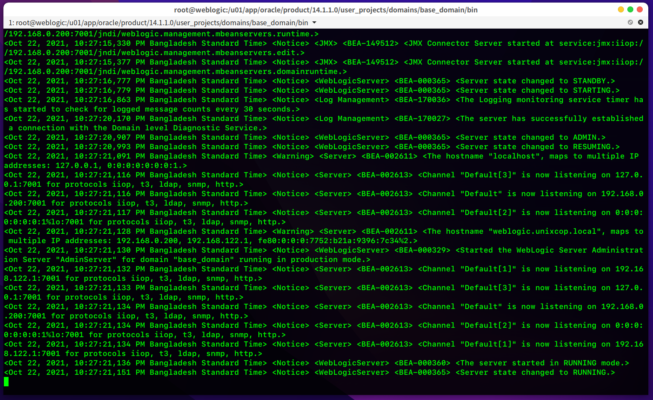653x400 pixels.
Task: Click the 'BEA-000360' message code
Action: pyautogui.click(x=422, y=363)
